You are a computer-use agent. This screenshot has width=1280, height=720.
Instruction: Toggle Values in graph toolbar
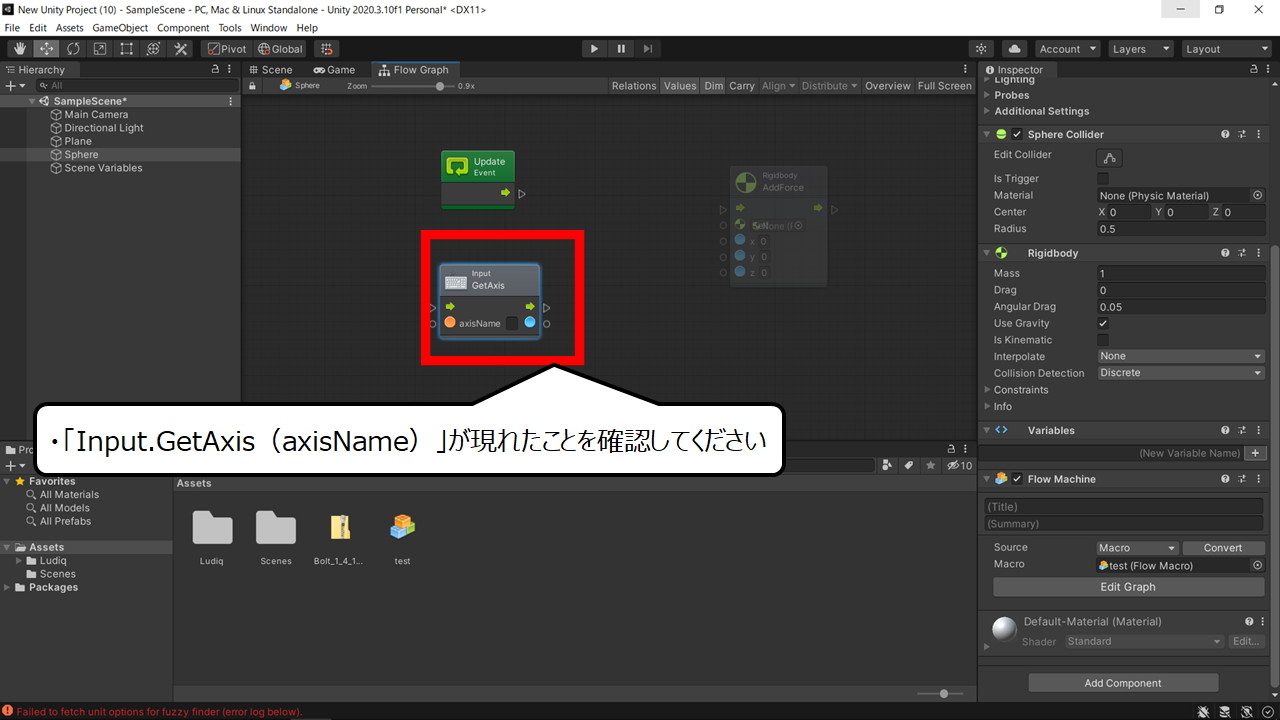pyautogui.click(x=680, y=86)
